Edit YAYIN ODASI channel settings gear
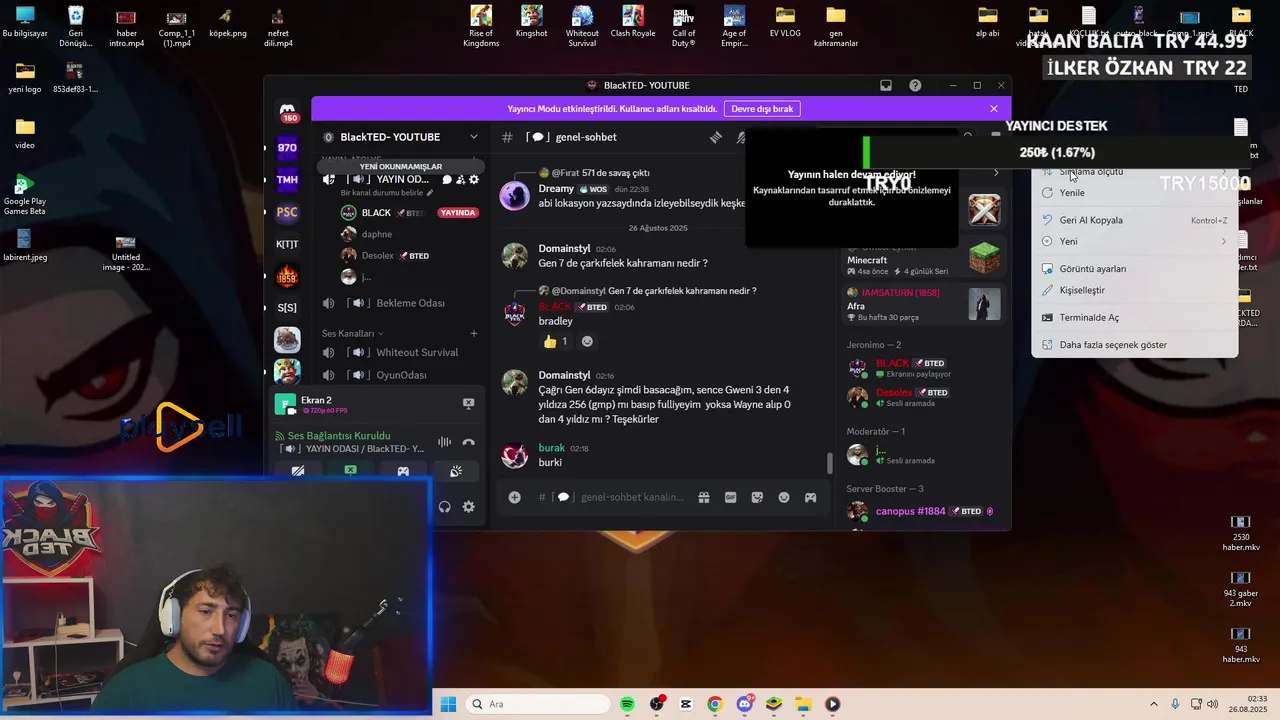1280x720 pixels. click(x=474, y=180)
